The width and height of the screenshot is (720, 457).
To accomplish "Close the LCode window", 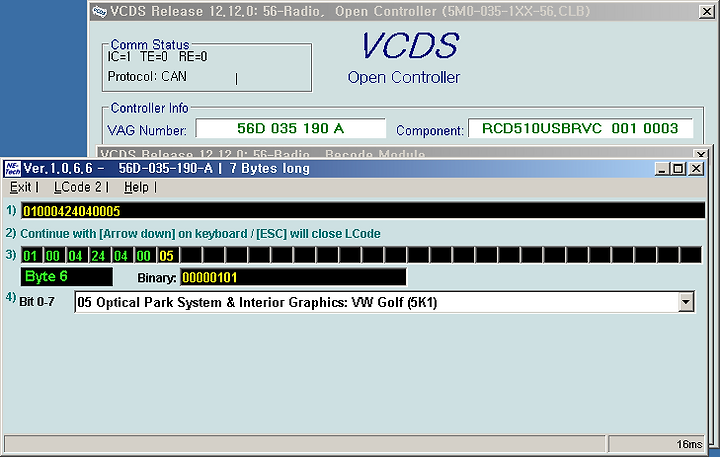I will (x=696, y=169).
